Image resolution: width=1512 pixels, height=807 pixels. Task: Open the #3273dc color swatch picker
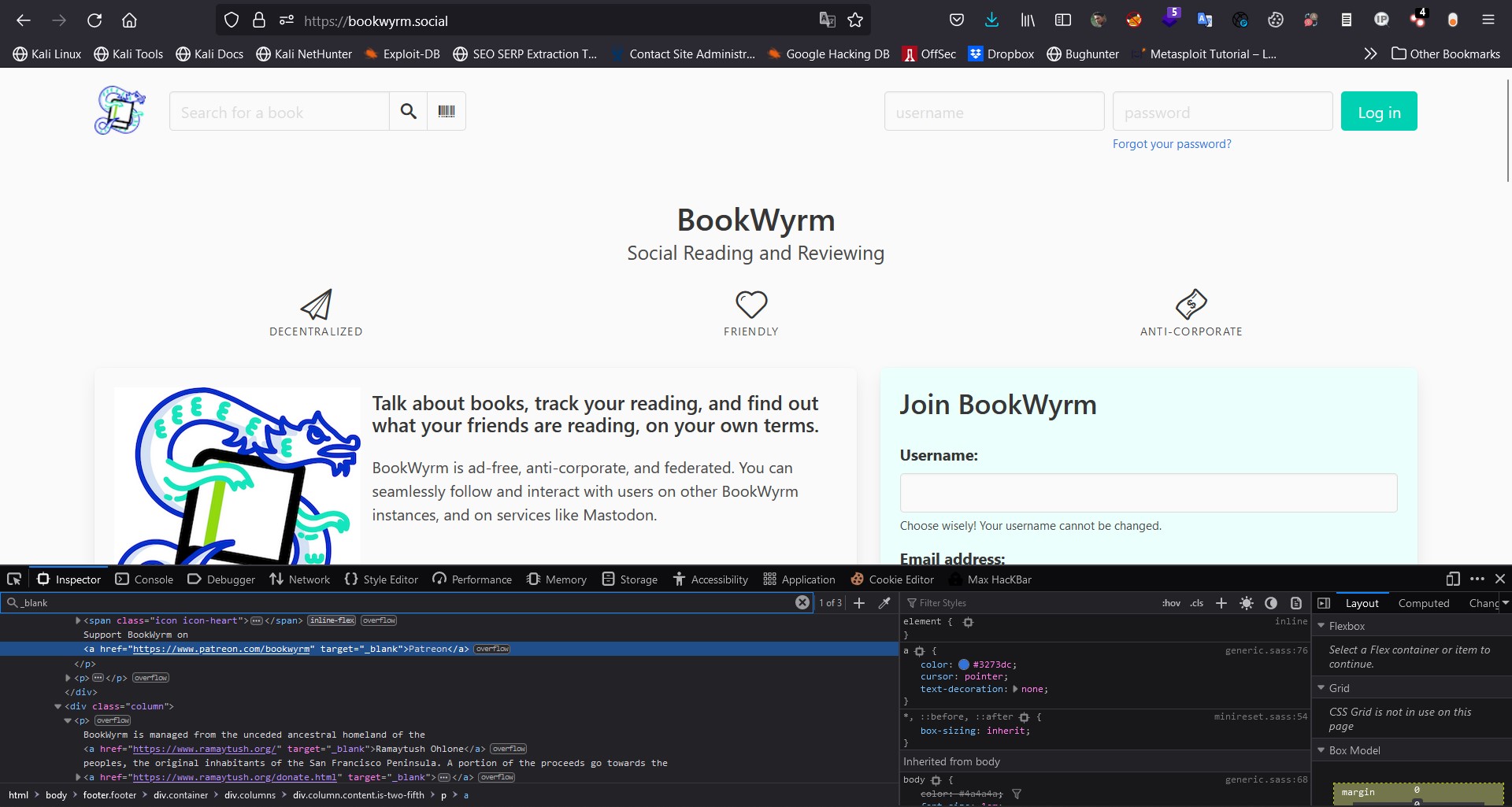coord(964,664)
